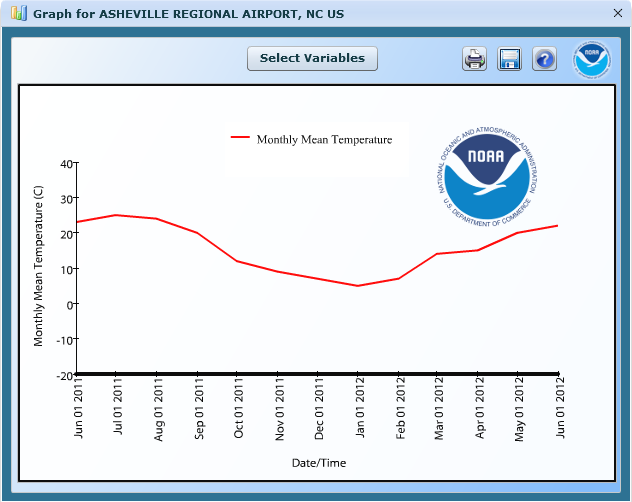
Task: Click the bar chart icon in the title bar
Action: (19, 13)
